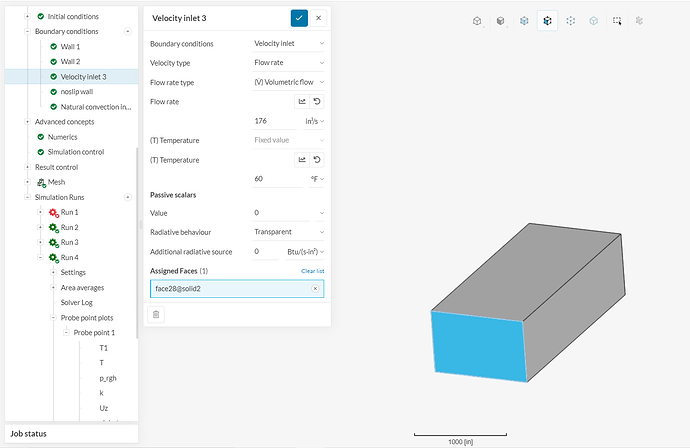Edit Additional radiative source value field
Viewport: 690px width, 448px height.
[x=265, y=251]
